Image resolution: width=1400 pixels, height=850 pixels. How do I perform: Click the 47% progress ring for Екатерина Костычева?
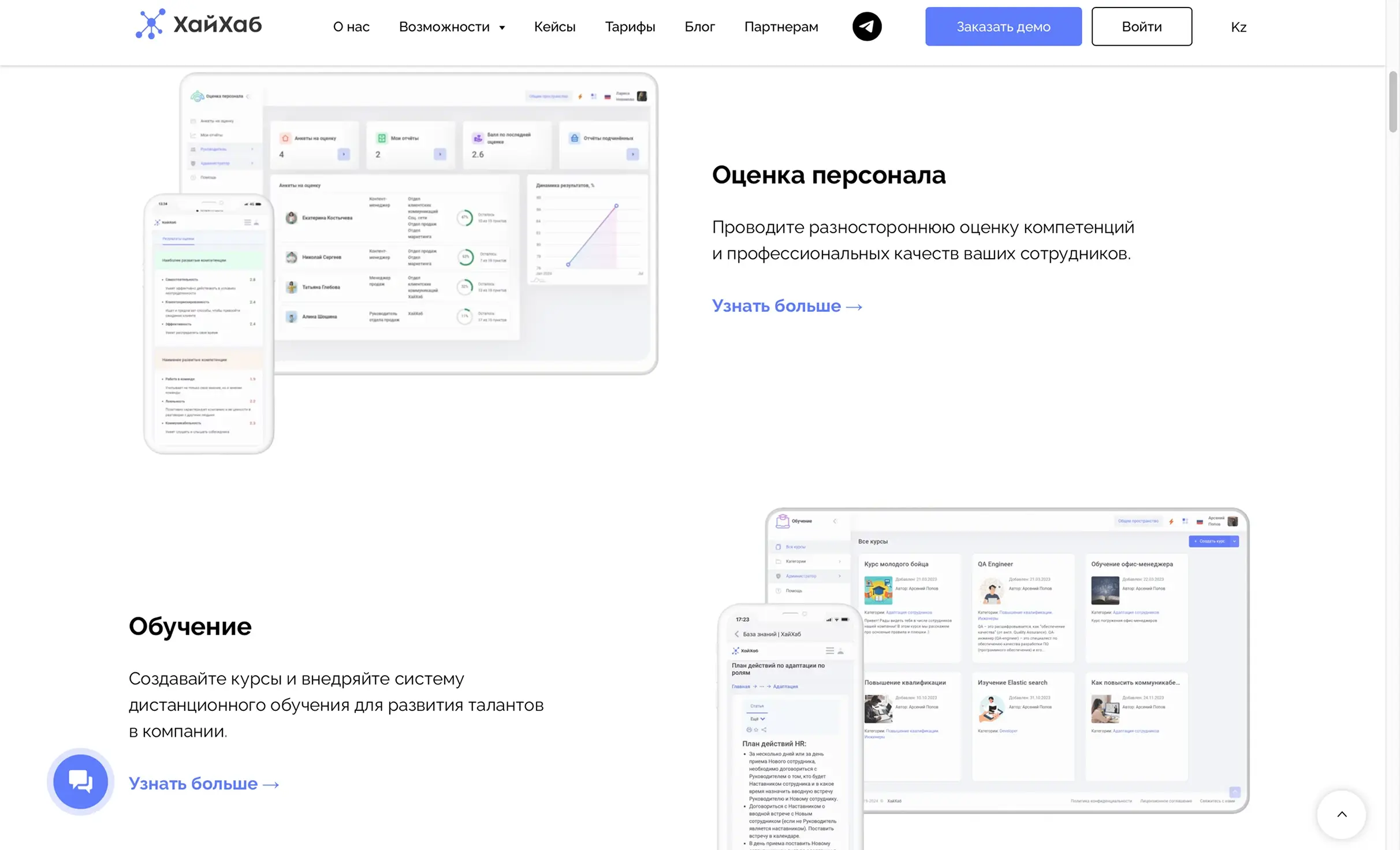pyautogui.click(x=466, y=218)
